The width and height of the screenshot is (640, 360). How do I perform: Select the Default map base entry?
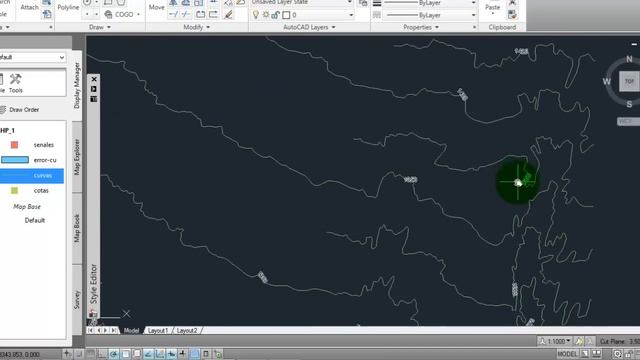35,220
